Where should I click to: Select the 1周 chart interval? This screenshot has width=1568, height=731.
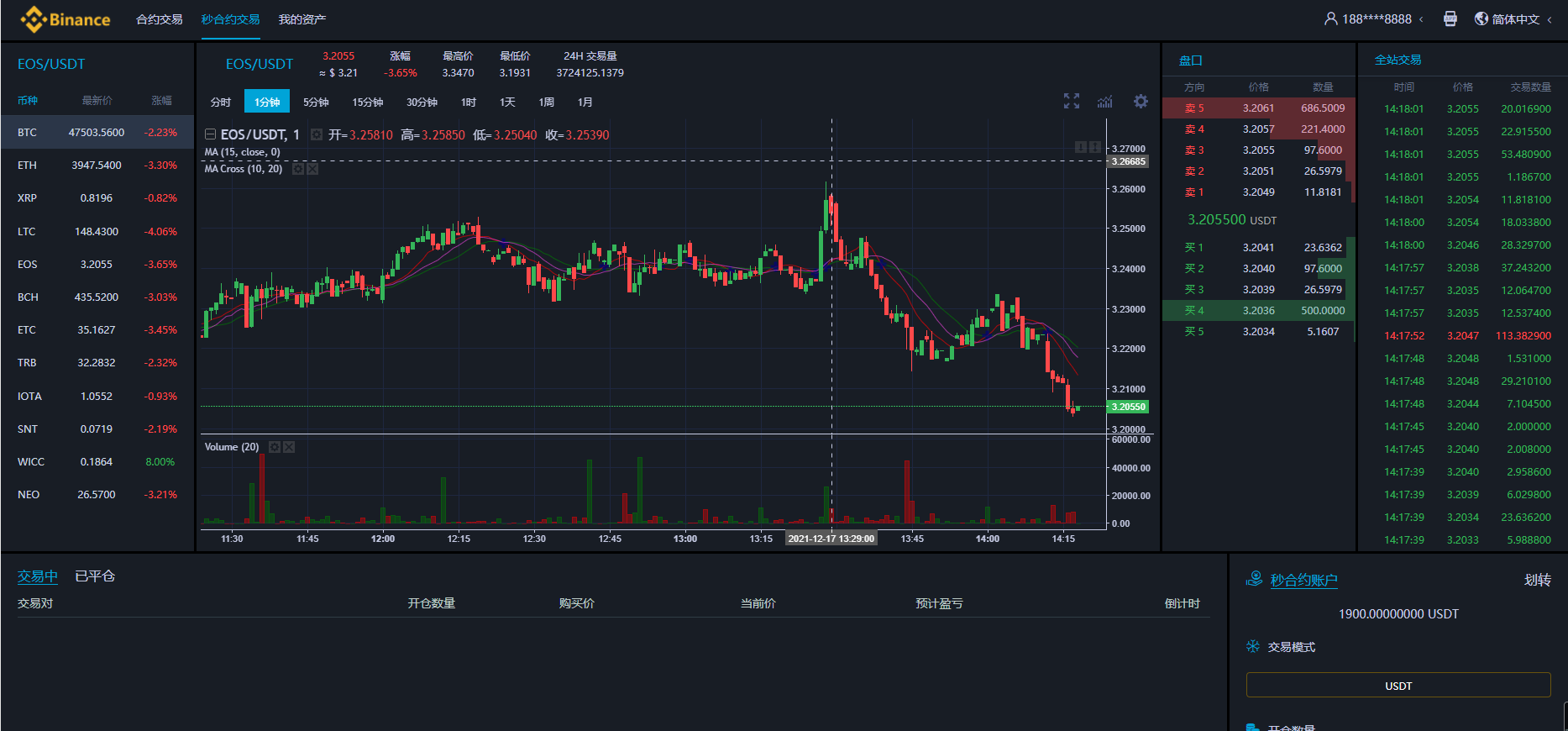coord(547,102)
